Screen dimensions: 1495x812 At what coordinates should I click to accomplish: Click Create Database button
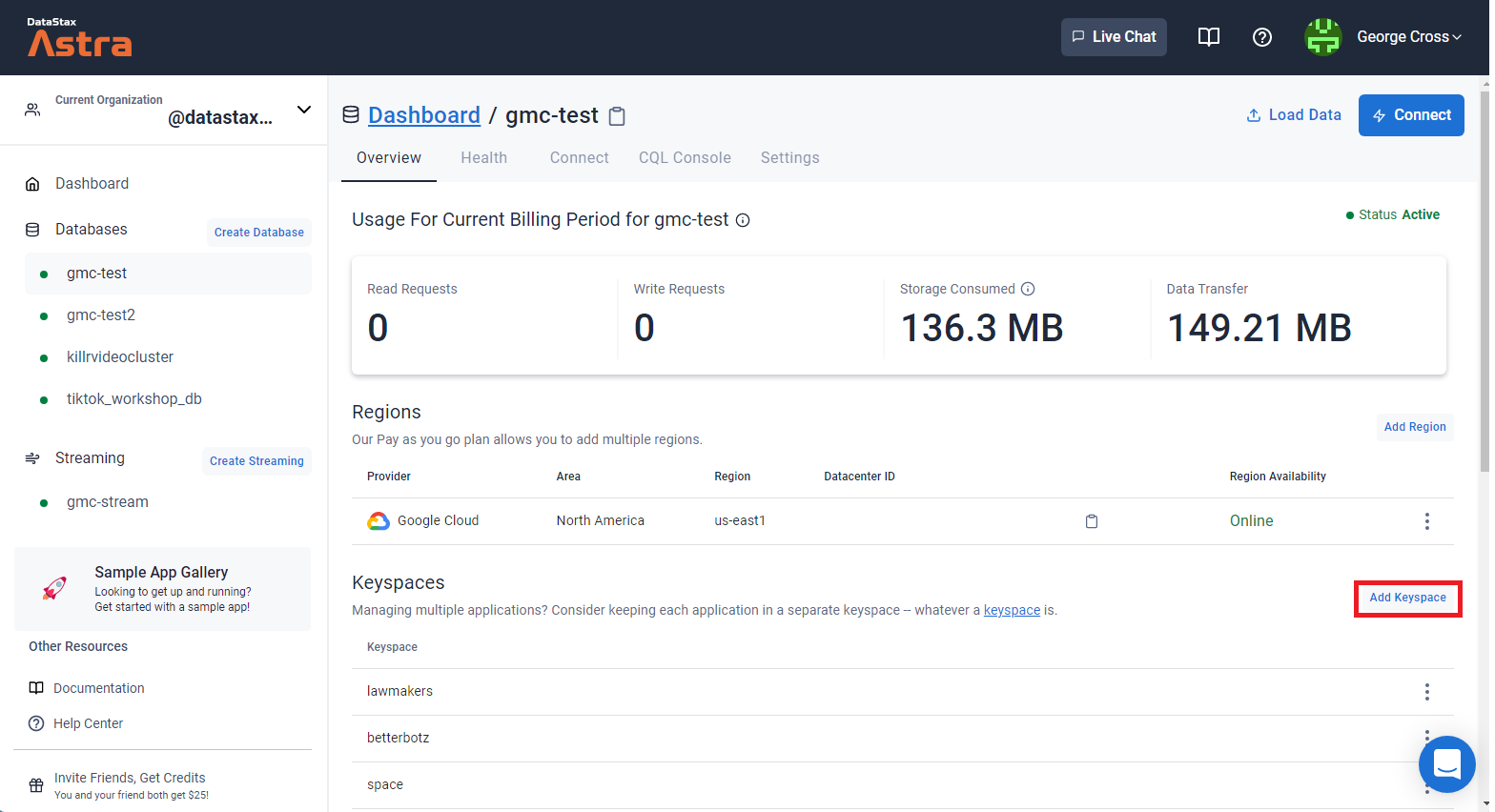click(259, 233)
